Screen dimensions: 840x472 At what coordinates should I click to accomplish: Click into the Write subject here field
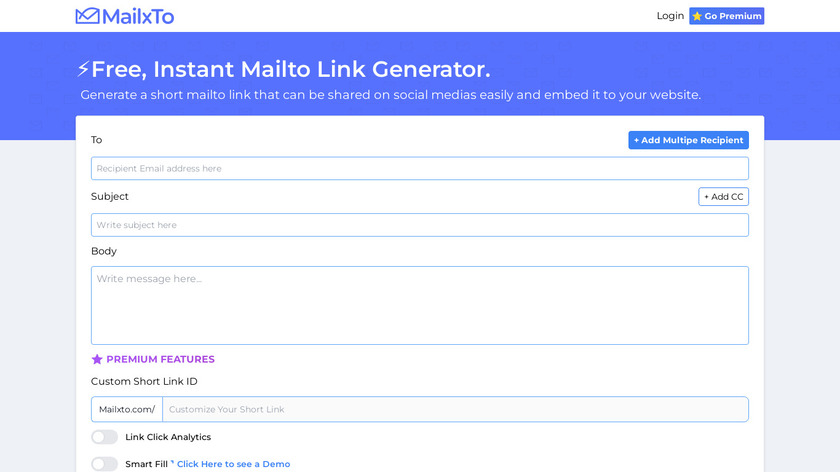419,225
